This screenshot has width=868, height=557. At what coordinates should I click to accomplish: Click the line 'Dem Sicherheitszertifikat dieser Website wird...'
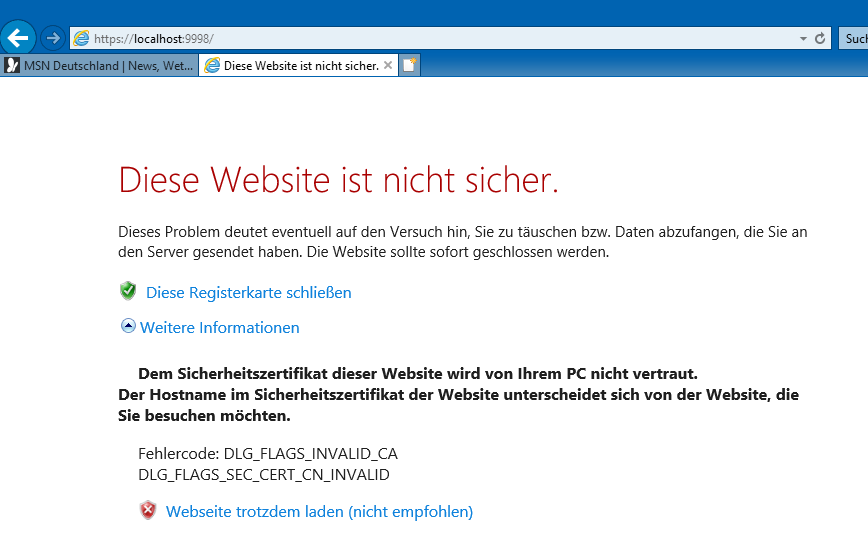[x=418, y=374]
